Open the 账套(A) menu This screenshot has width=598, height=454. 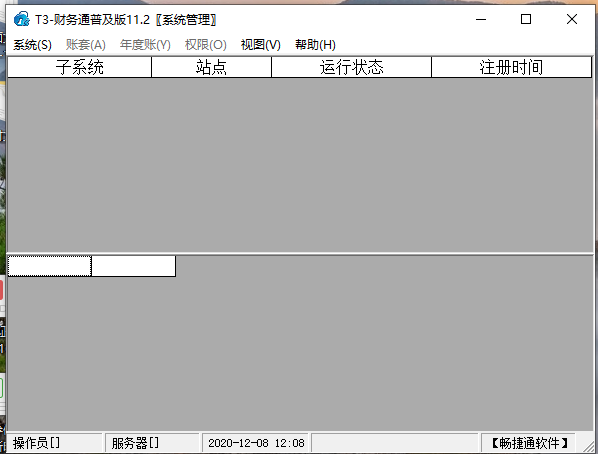click(x=85, y=45)
